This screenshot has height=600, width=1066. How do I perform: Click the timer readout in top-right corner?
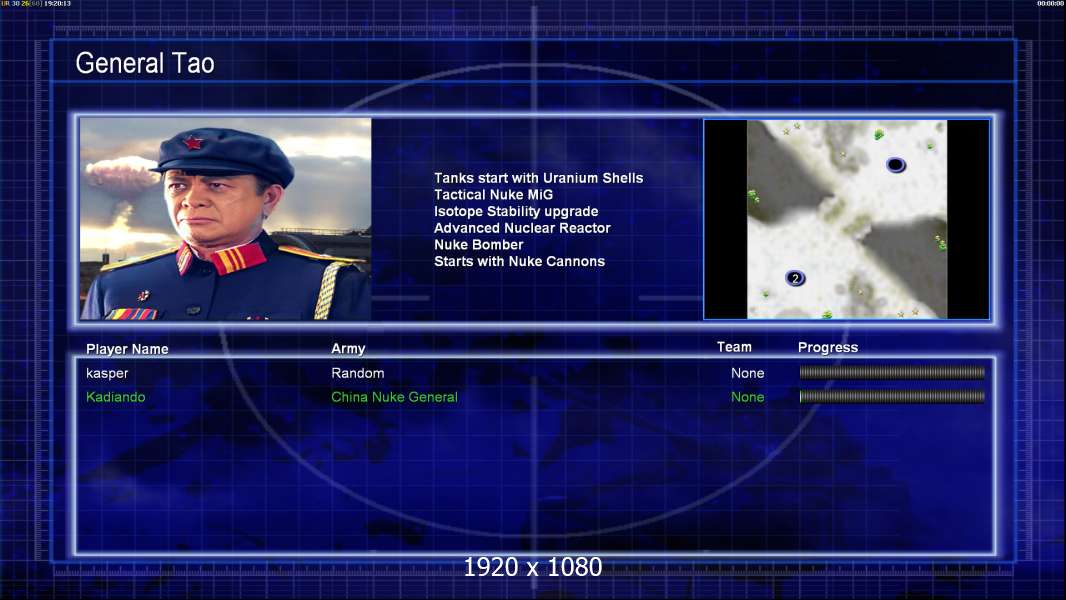(x=1050, y=3)
